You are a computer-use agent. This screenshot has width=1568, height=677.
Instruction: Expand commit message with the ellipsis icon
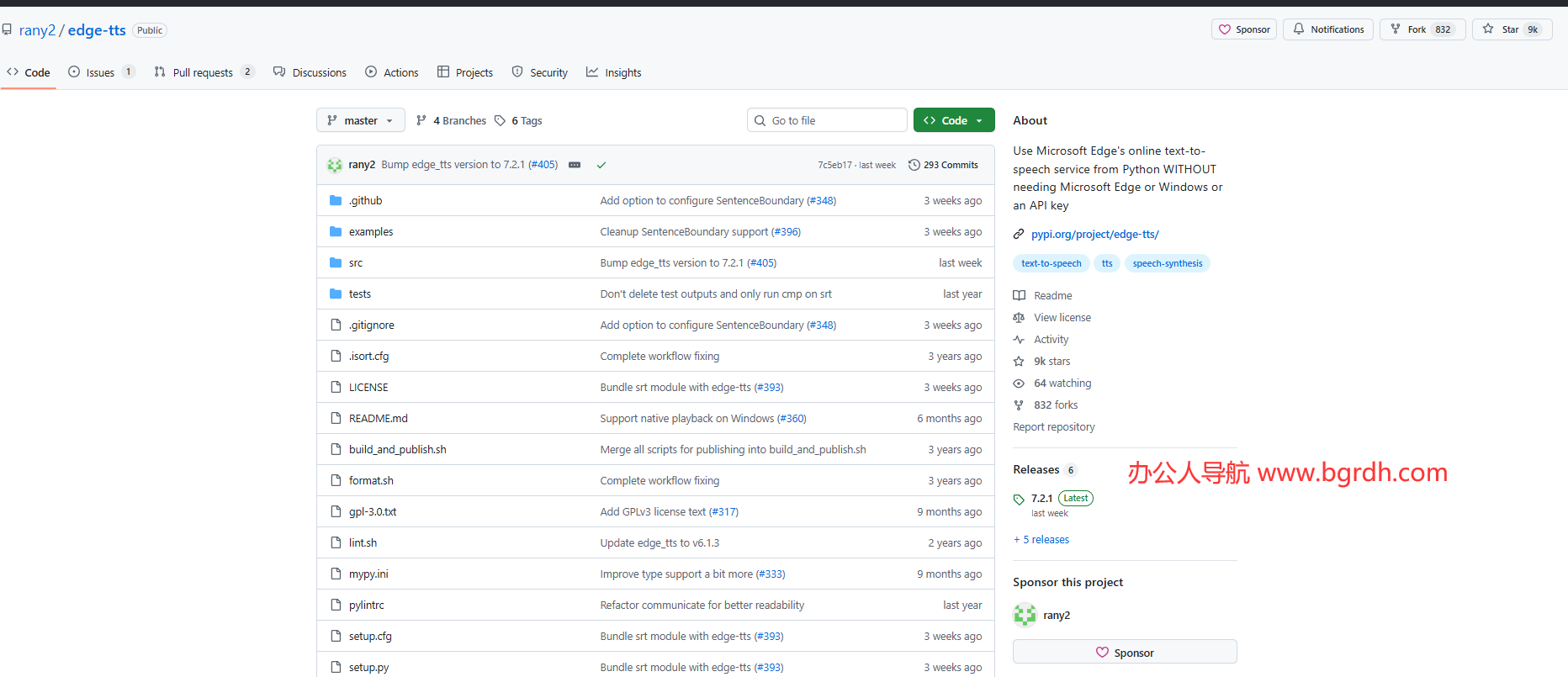(x=575, y=165)
